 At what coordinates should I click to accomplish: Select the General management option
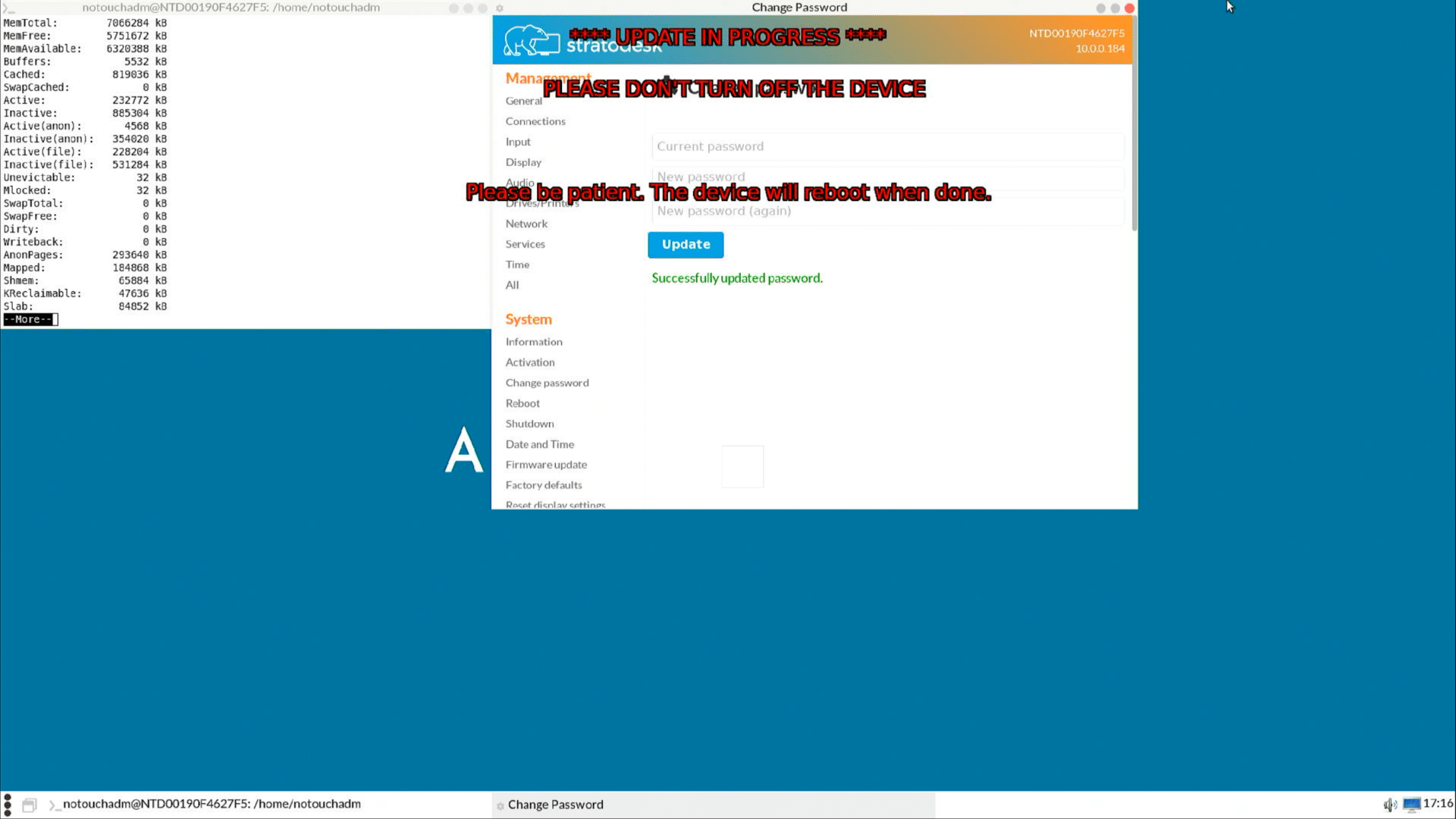click(524, 100)
